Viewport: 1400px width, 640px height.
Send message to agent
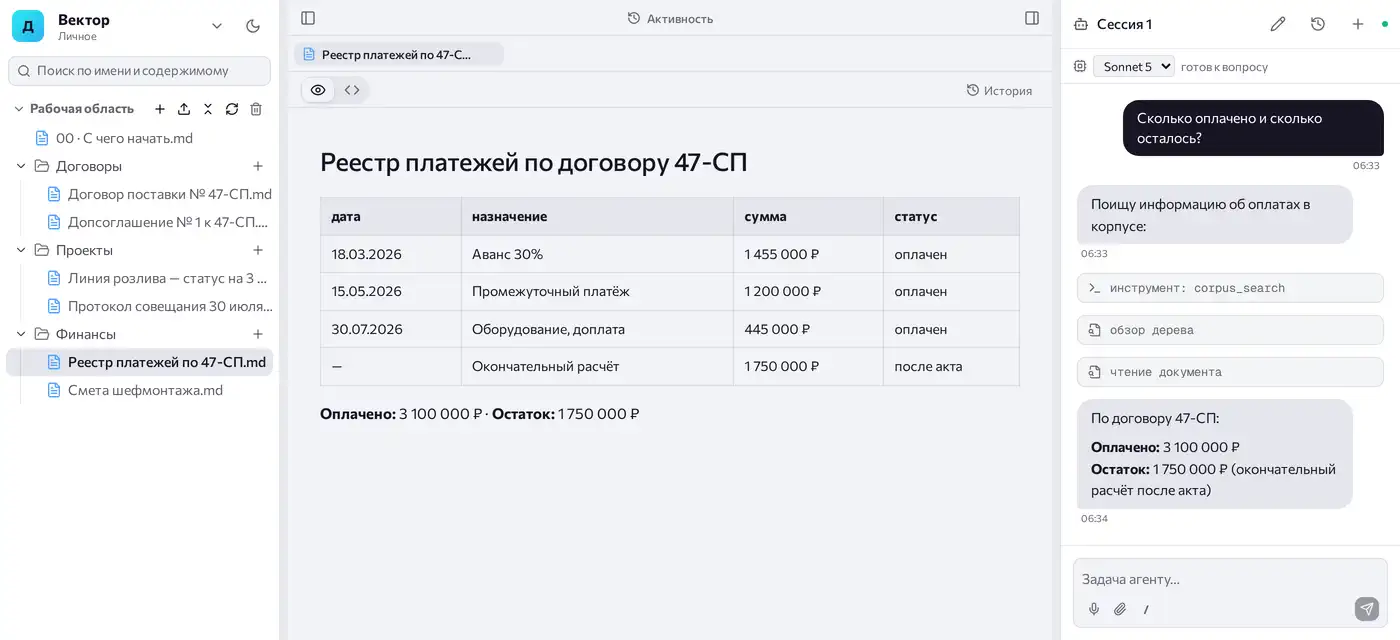(1367, 608)
